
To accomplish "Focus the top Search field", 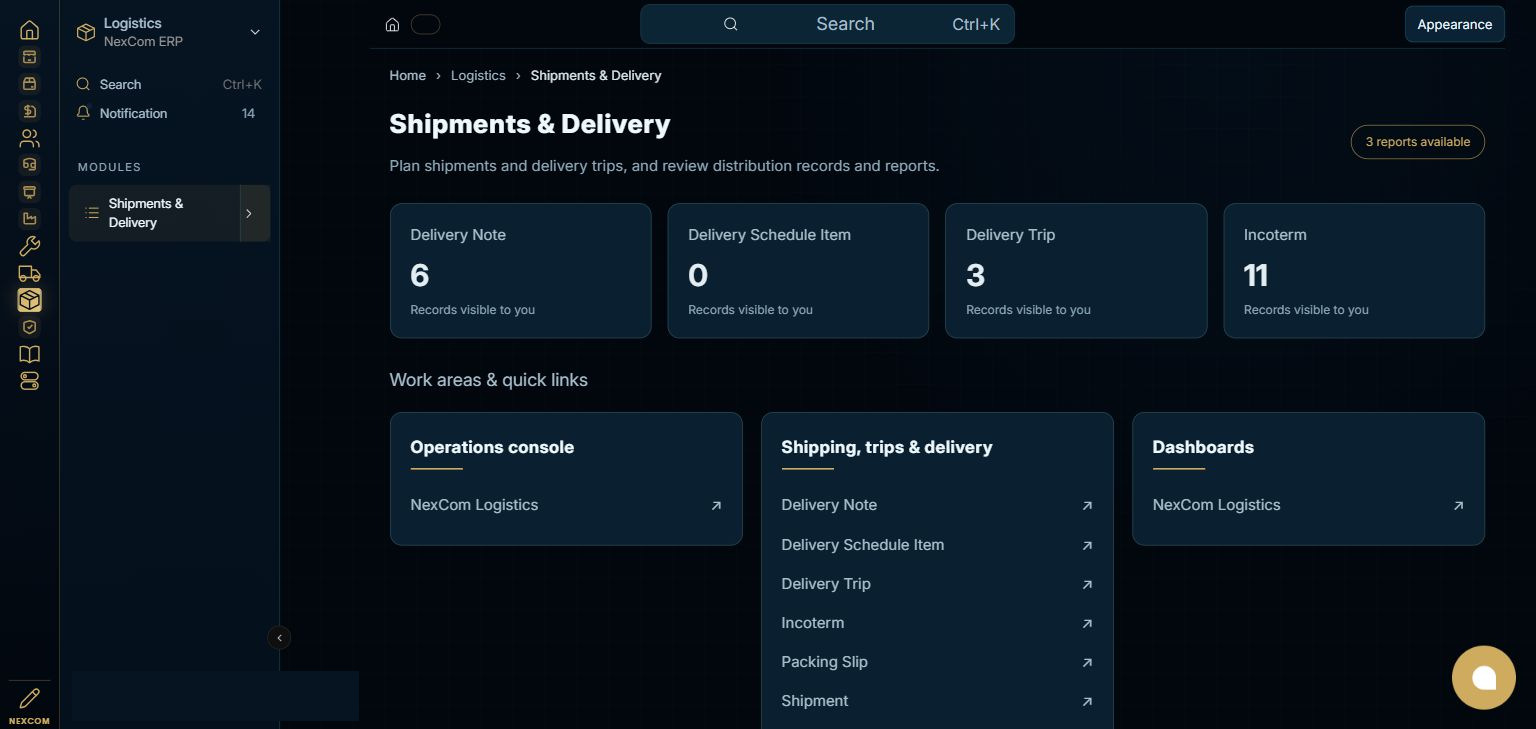I will pyautogui.click(x=827, y=24).
